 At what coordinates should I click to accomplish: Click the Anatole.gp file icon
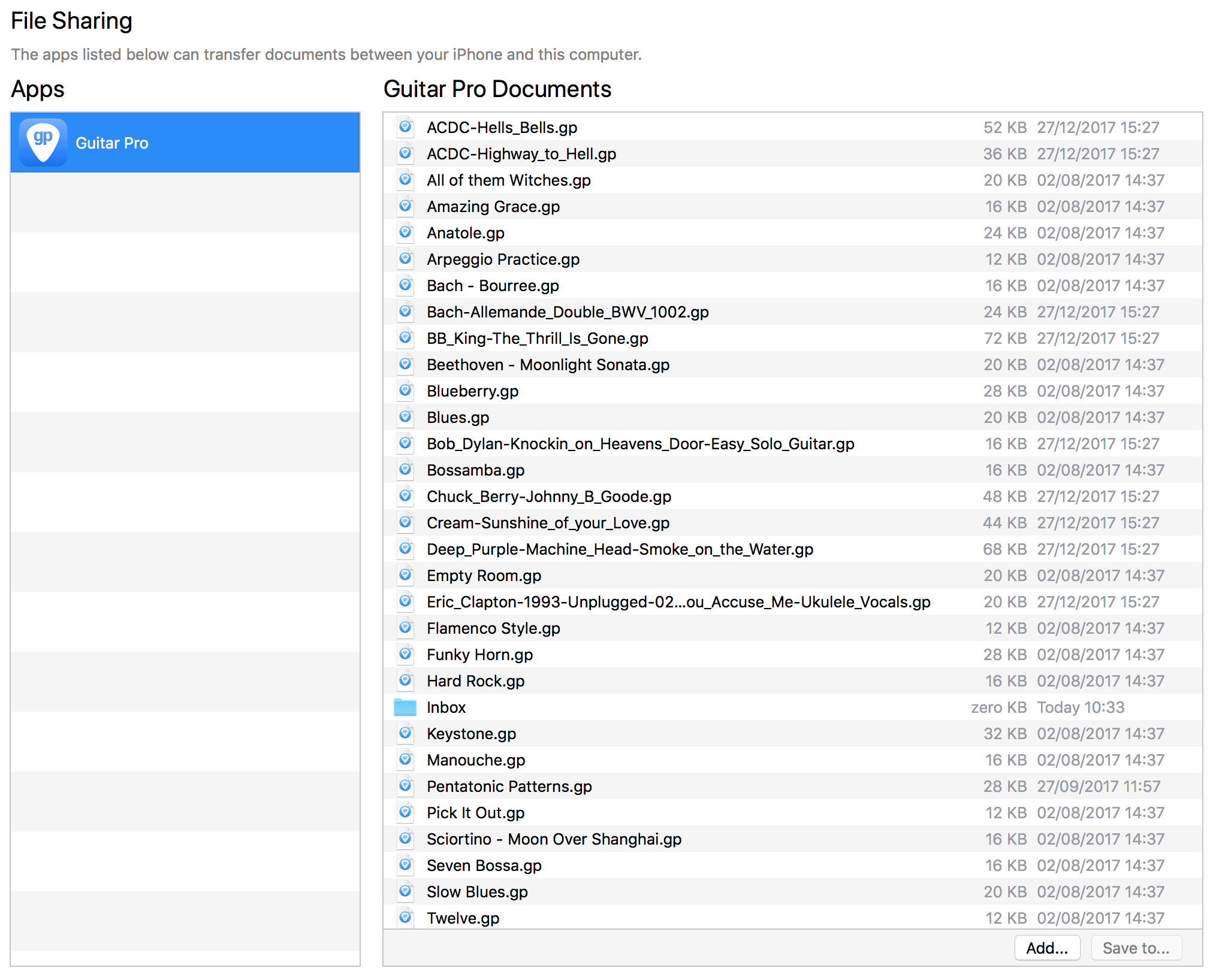(406, 232)
